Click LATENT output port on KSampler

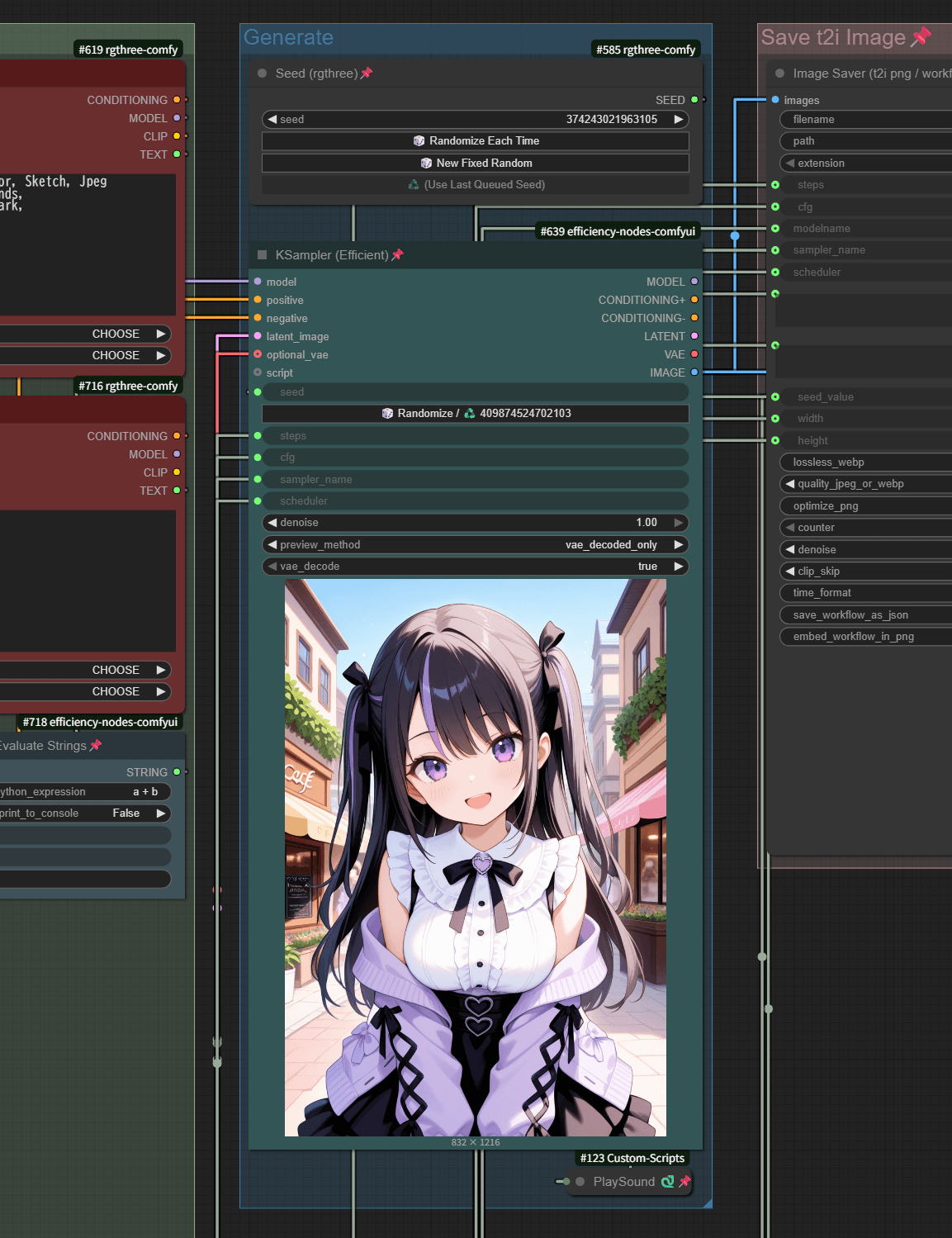tap(694, 336)
